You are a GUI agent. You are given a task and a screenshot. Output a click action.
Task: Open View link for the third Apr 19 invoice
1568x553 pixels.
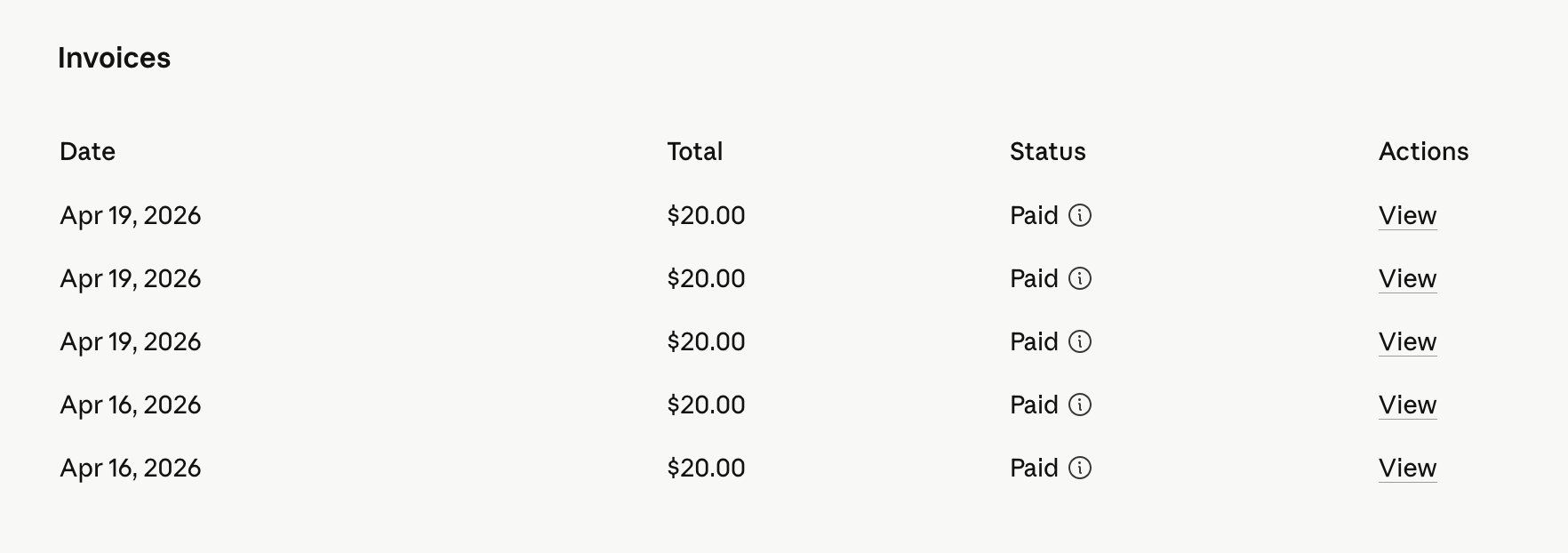[x=1407, y=342]
